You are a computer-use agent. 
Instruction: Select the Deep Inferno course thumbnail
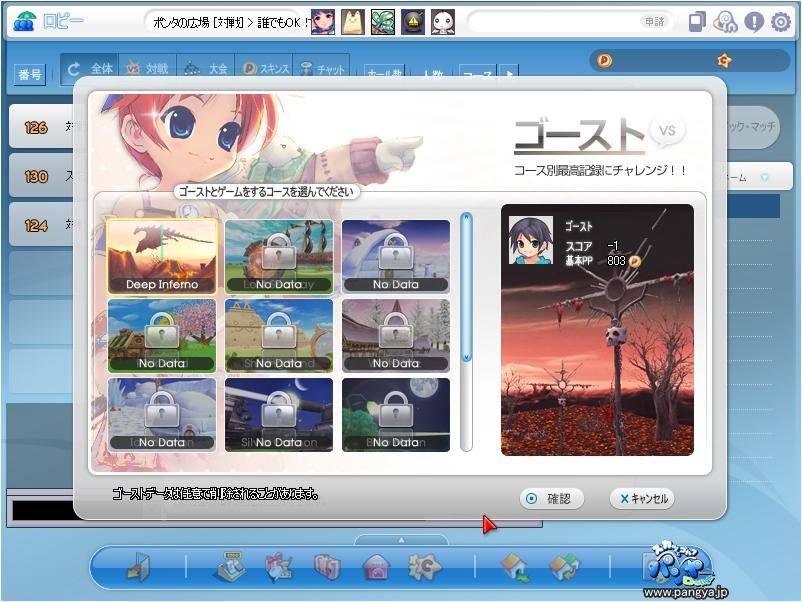(x=162, y=257)
